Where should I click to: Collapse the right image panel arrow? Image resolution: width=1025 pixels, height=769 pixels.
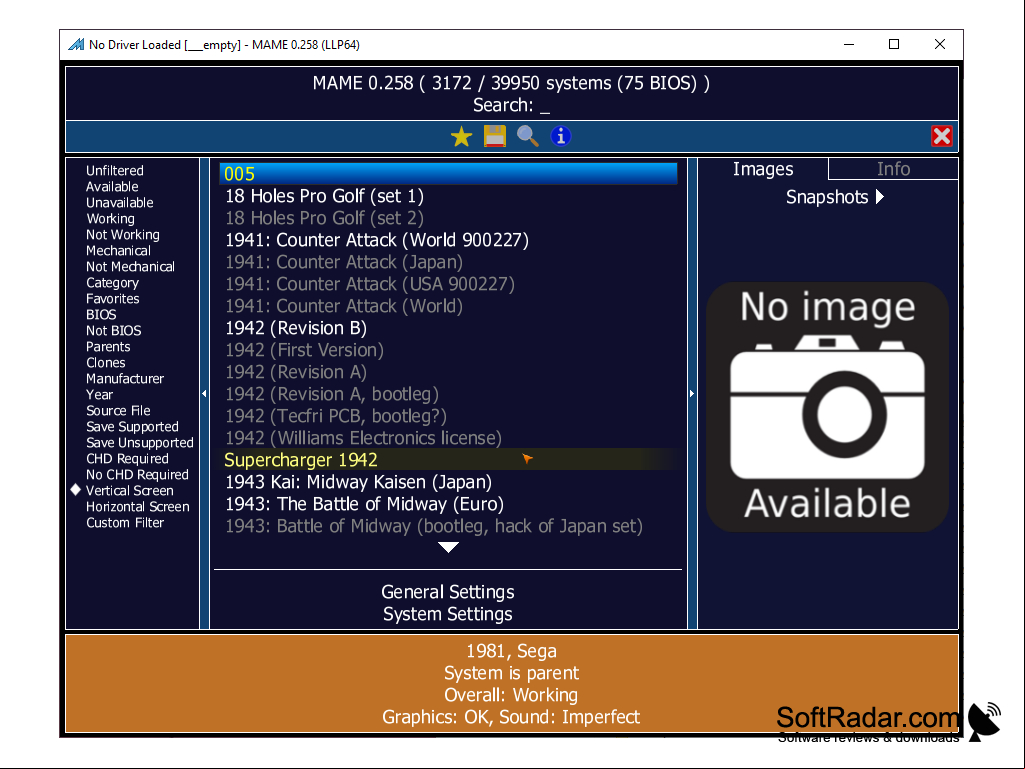692,394
